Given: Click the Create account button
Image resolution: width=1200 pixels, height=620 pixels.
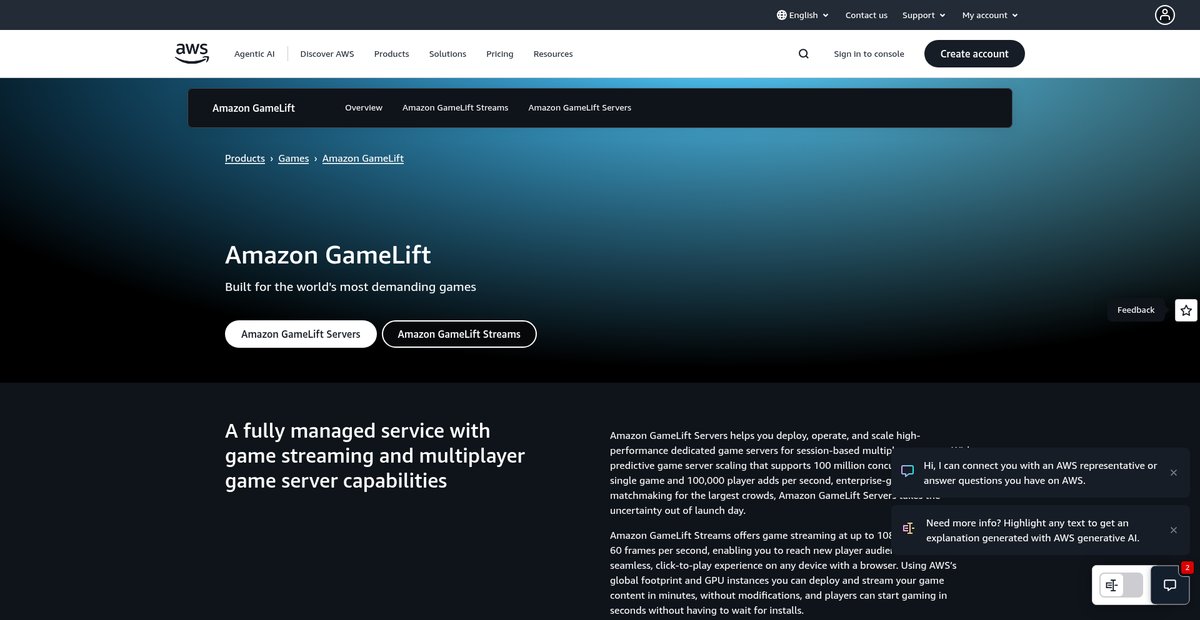Looking at the screenshot, I should coord(974,54).
